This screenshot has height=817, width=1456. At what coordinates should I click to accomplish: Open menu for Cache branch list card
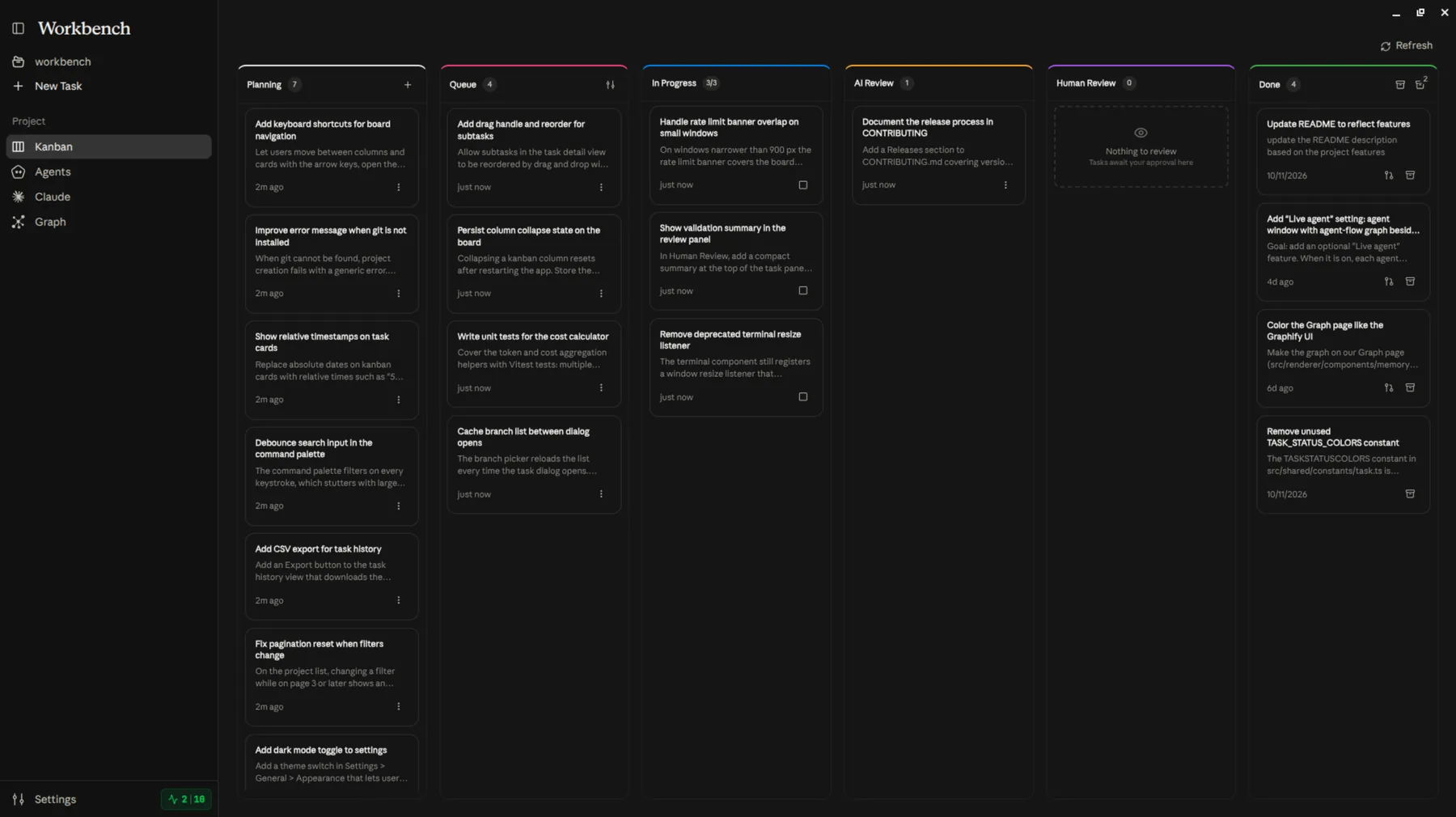[601, 494]
